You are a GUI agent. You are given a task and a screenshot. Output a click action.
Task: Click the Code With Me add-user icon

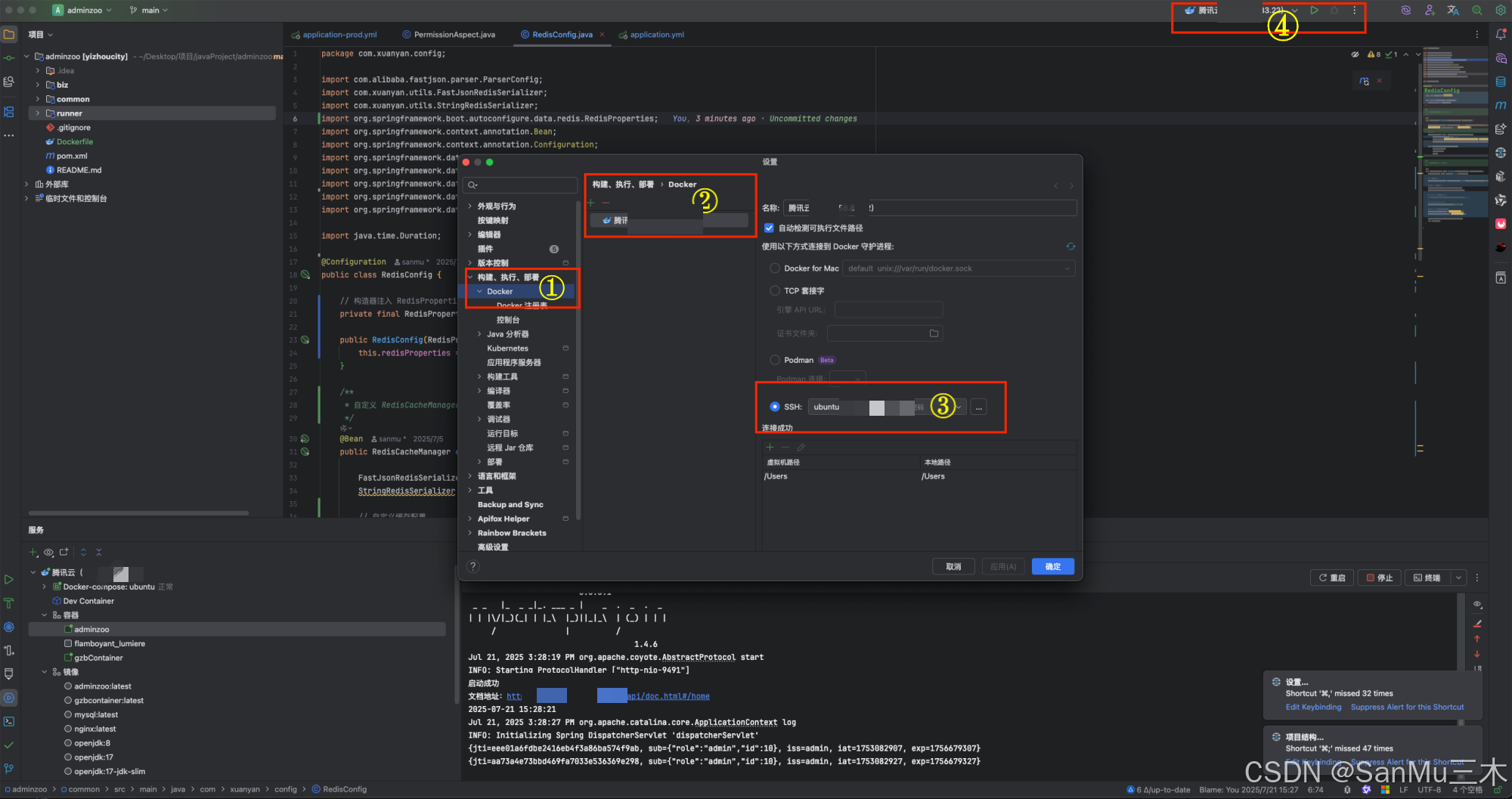click(1430, 11)
